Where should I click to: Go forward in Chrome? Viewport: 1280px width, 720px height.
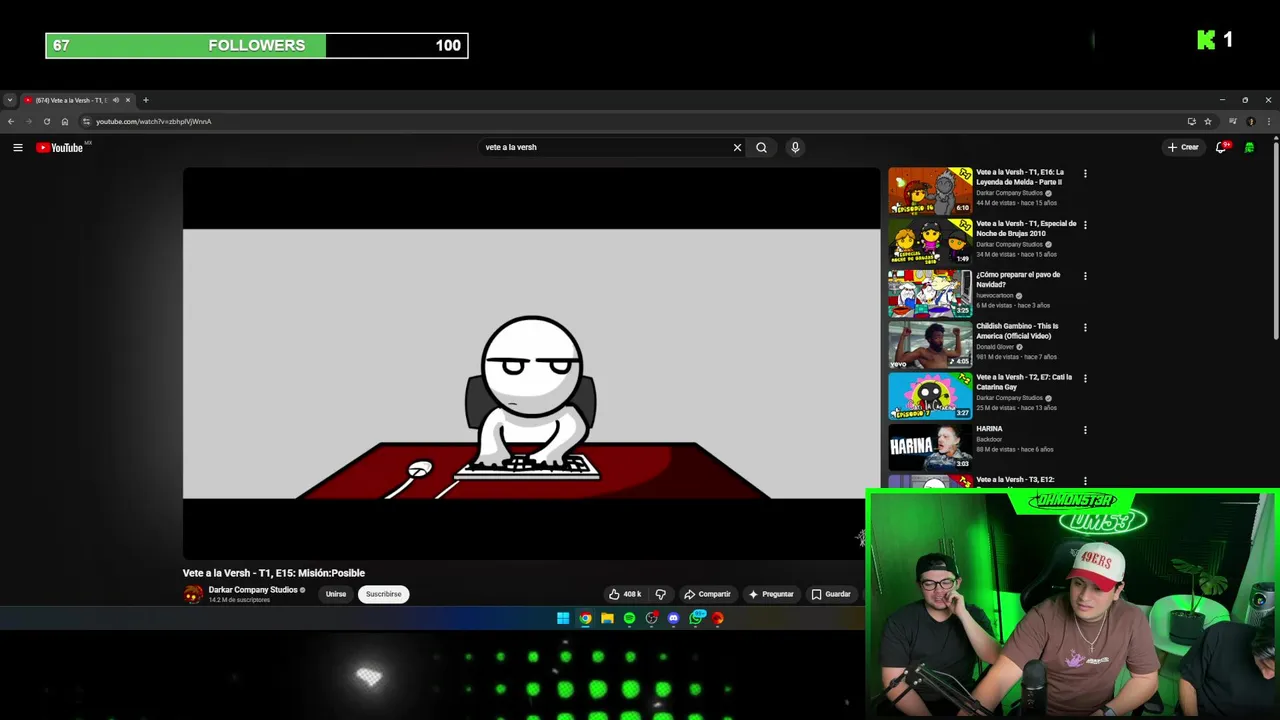coord(28,121)
